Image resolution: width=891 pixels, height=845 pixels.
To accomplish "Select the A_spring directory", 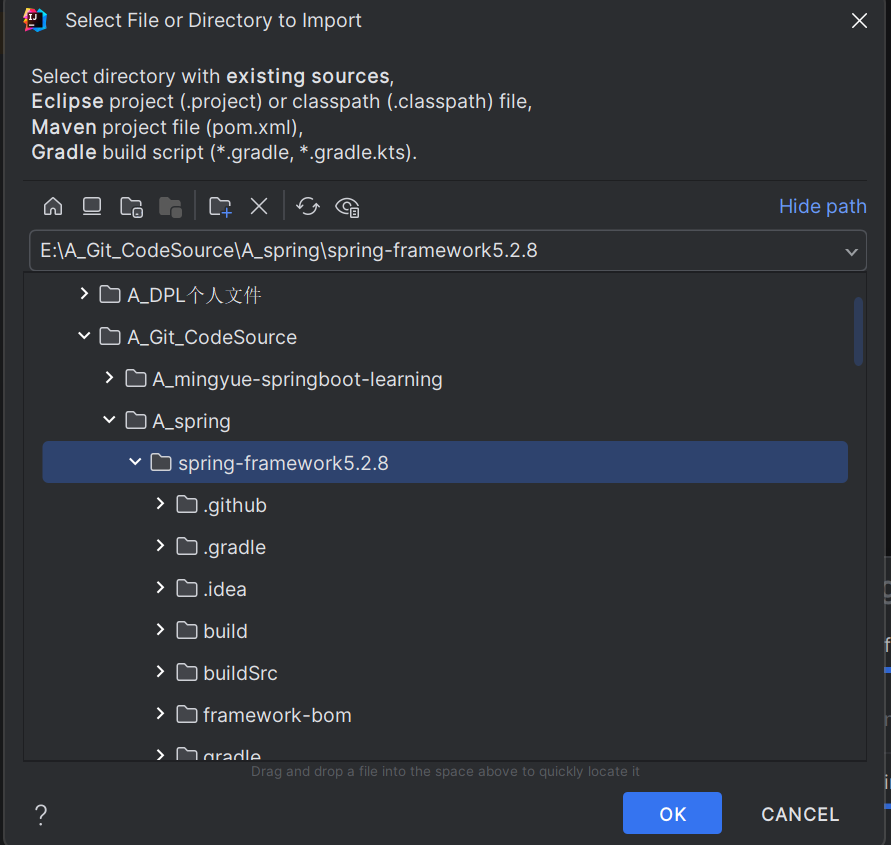I will tap(445, 421).
